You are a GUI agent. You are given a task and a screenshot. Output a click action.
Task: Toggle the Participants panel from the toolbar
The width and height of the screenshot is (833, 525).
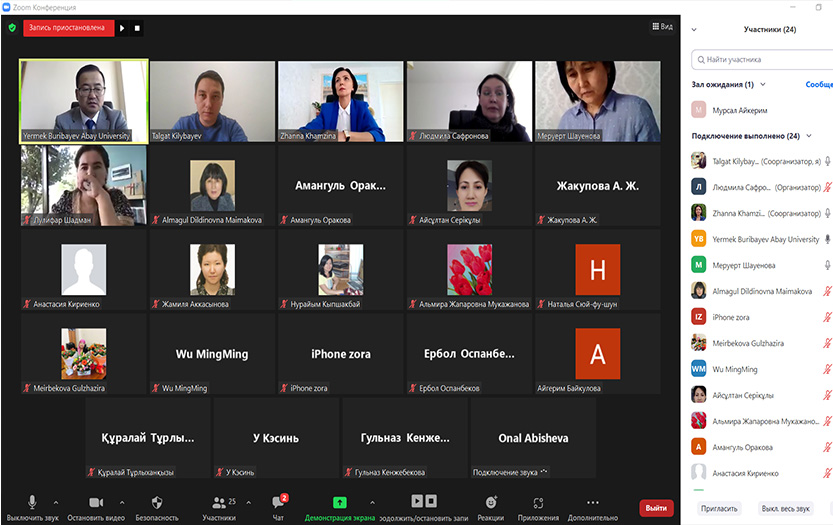[218, 502]
